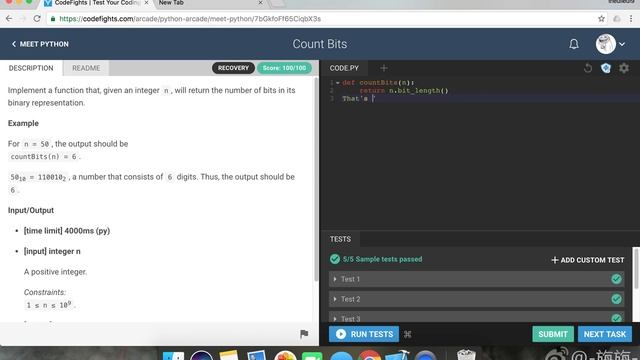This screenshot has width=640, height=360.
Task: Reload the page
Action: coord(37,19)
